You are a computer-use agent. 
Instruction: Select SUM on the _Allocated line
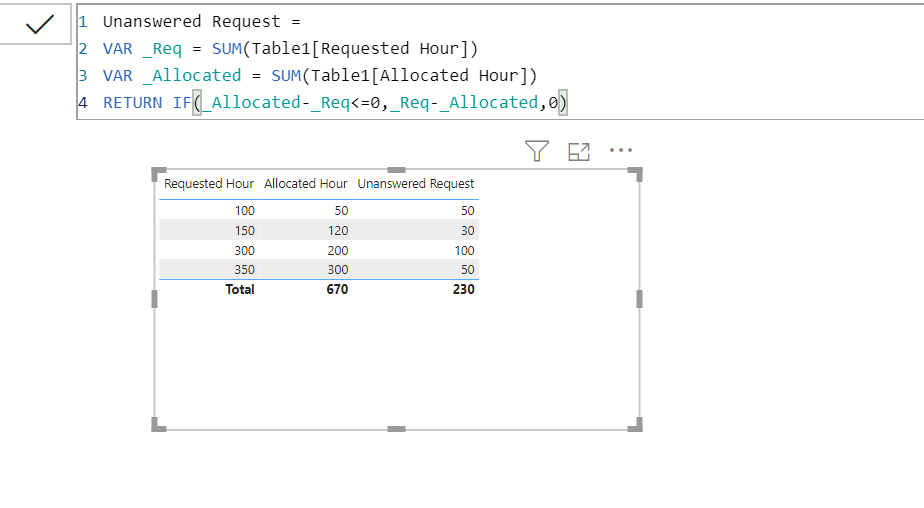tap(286, 75)
